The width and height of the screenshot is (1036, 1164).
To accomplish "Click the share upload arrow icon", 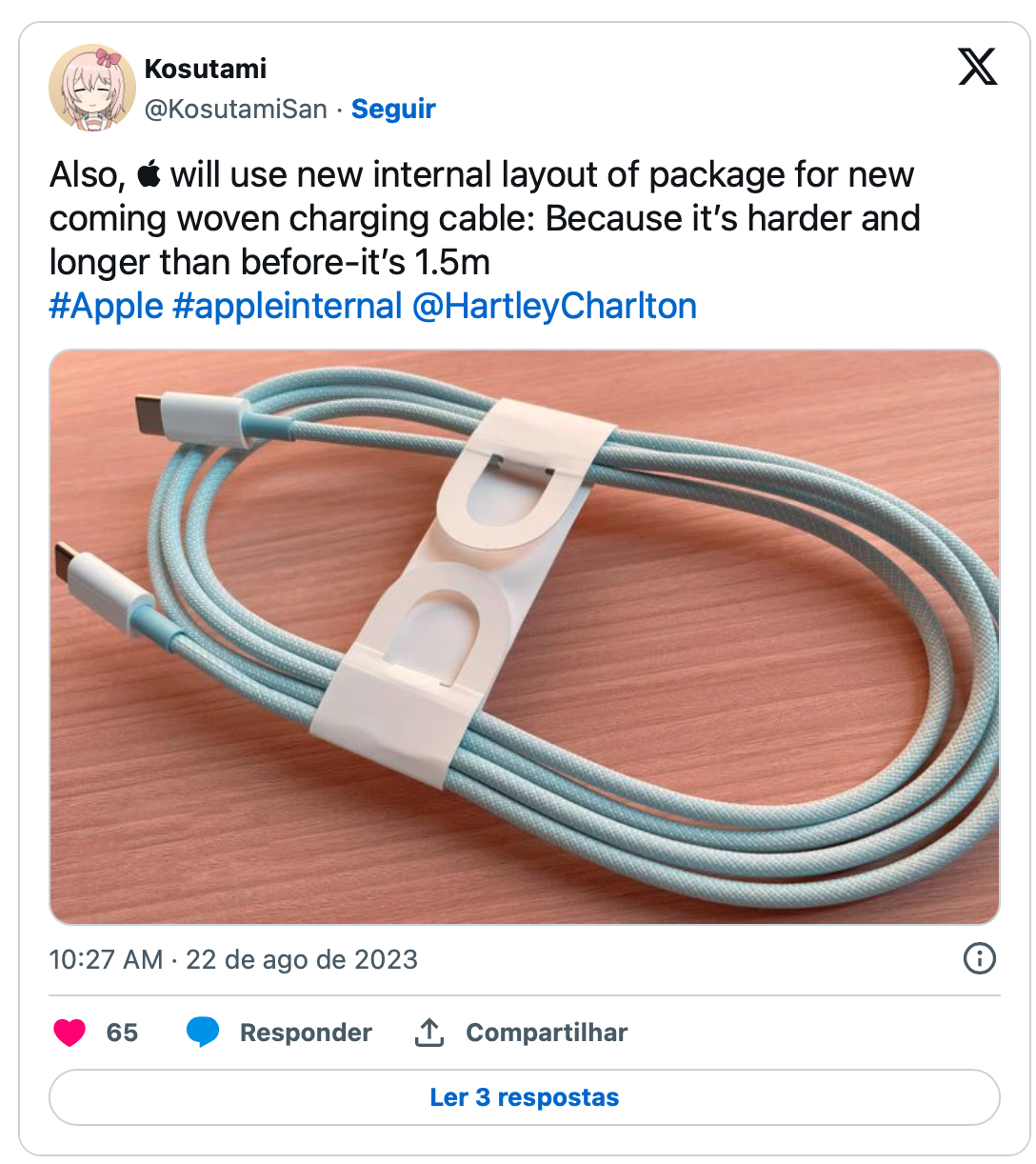I will coord(429,1033).
